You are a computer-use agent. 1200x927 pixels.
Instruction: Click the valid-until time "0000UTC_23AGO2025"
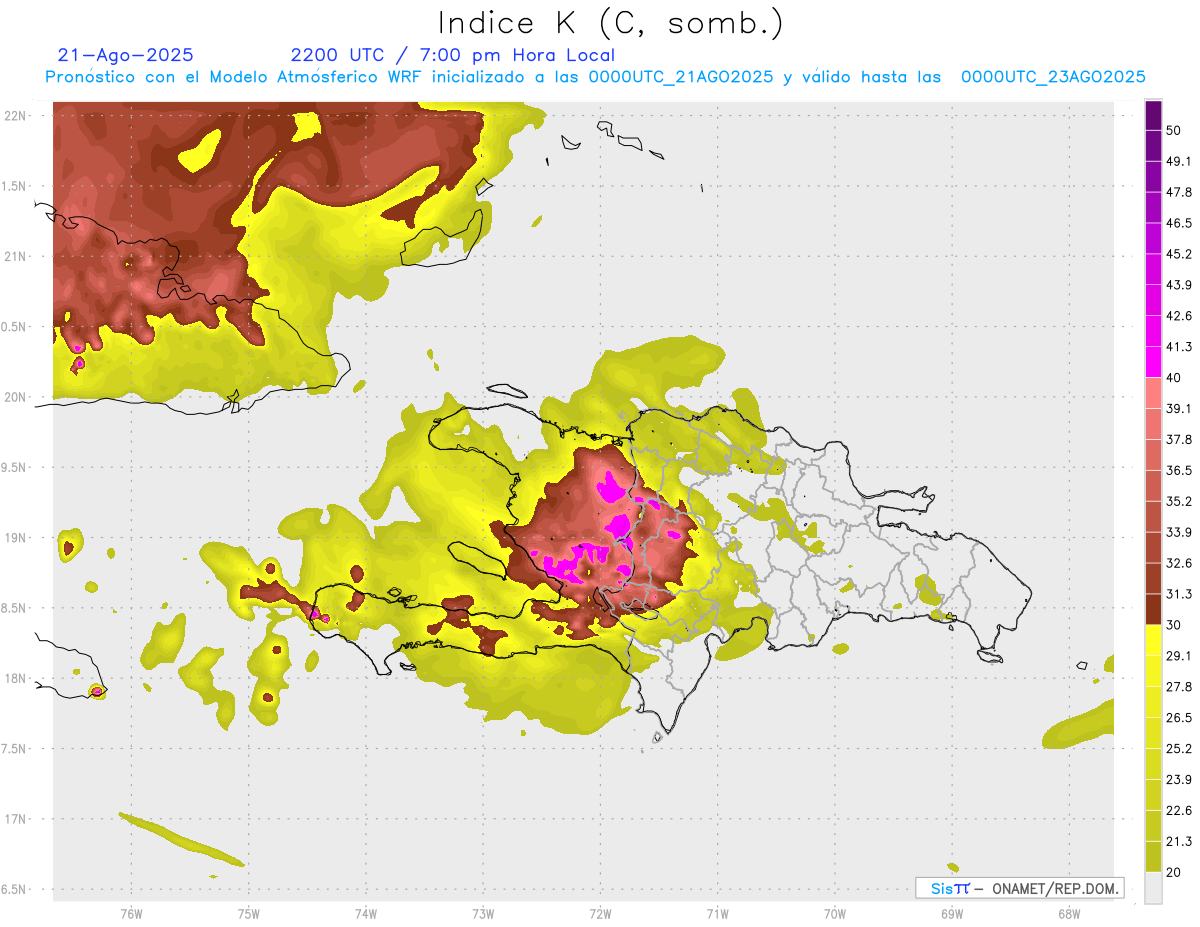tap(1053, 77)
